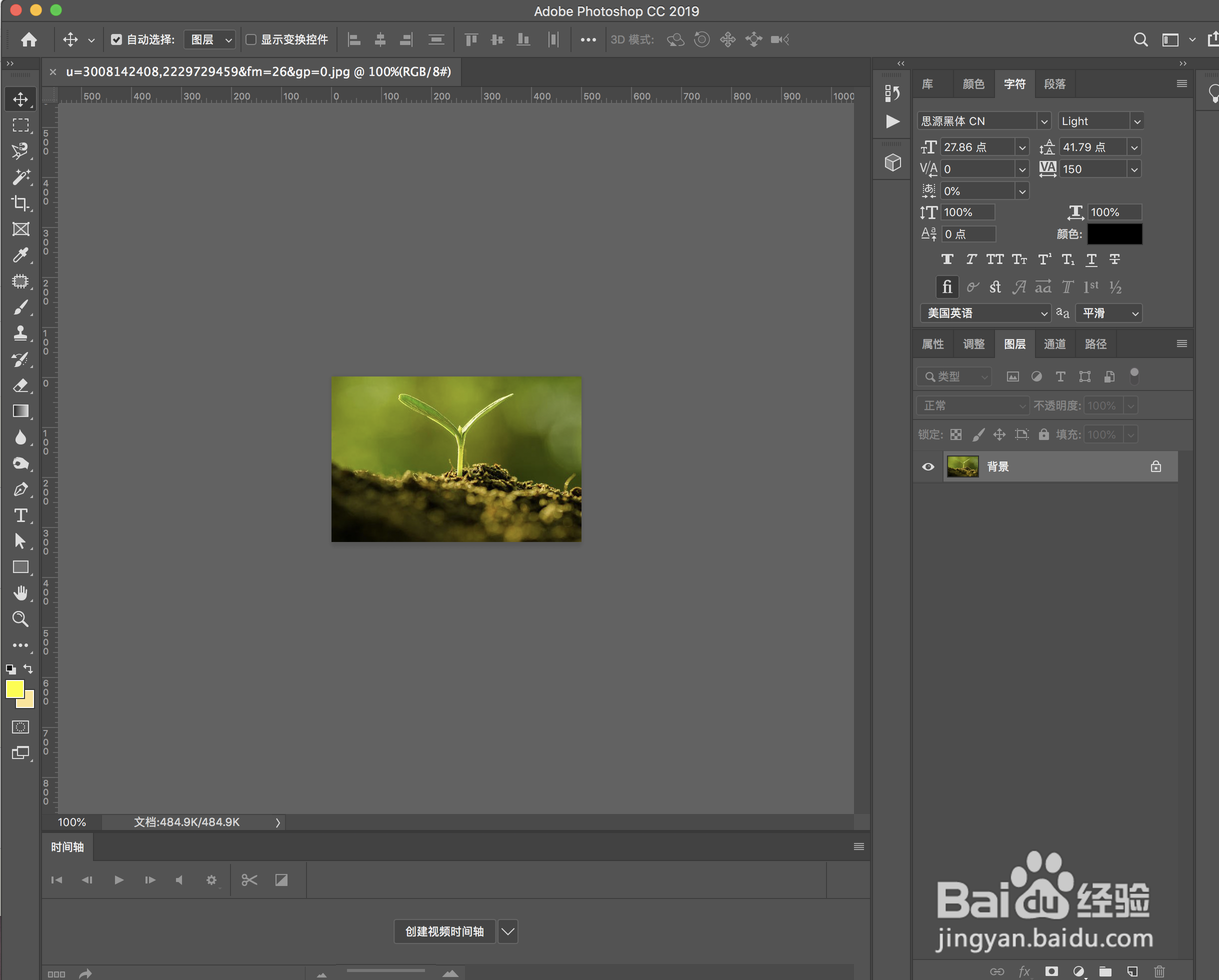1219x980 pixels.
Task: Click the 创建视频时间轴 button
Action: tap(444, 931)
